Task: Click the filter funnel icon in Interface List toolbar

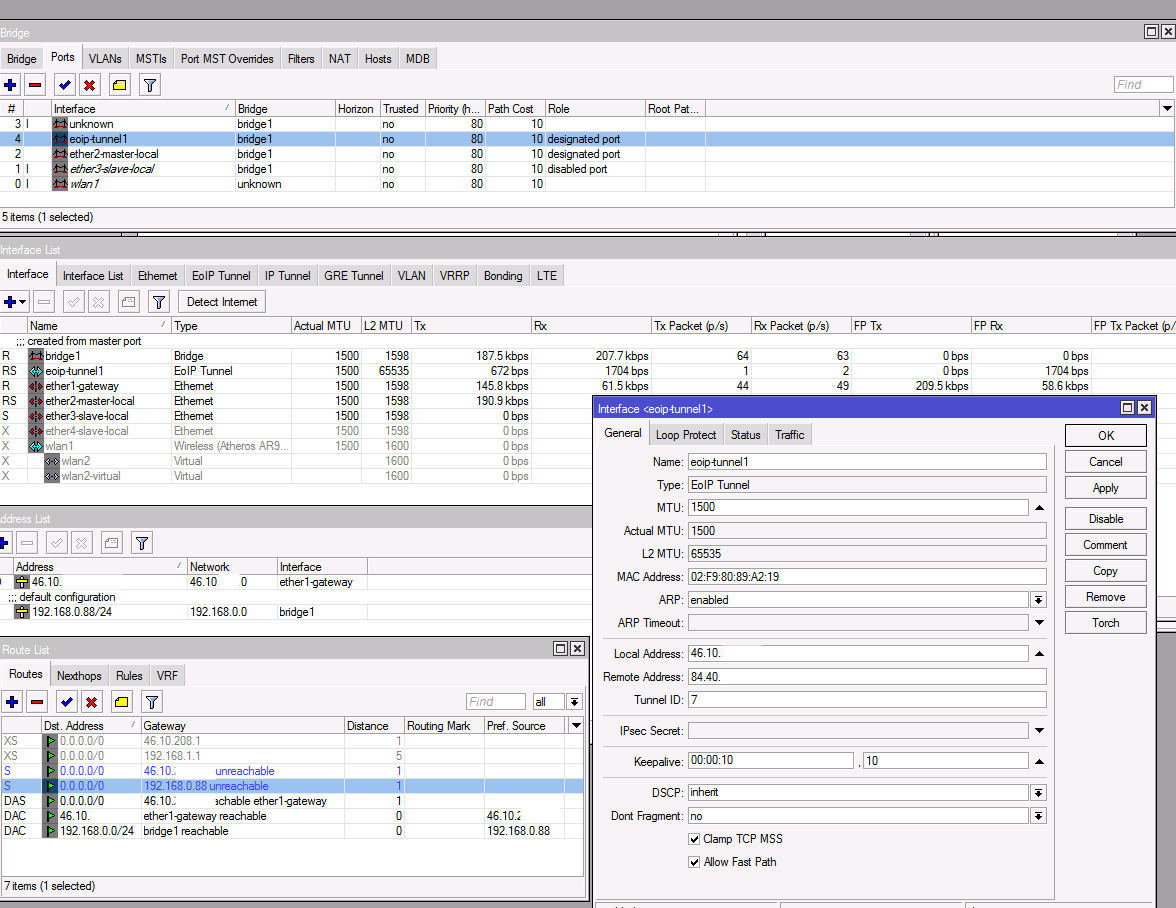Action: click(x=158, y=302)
